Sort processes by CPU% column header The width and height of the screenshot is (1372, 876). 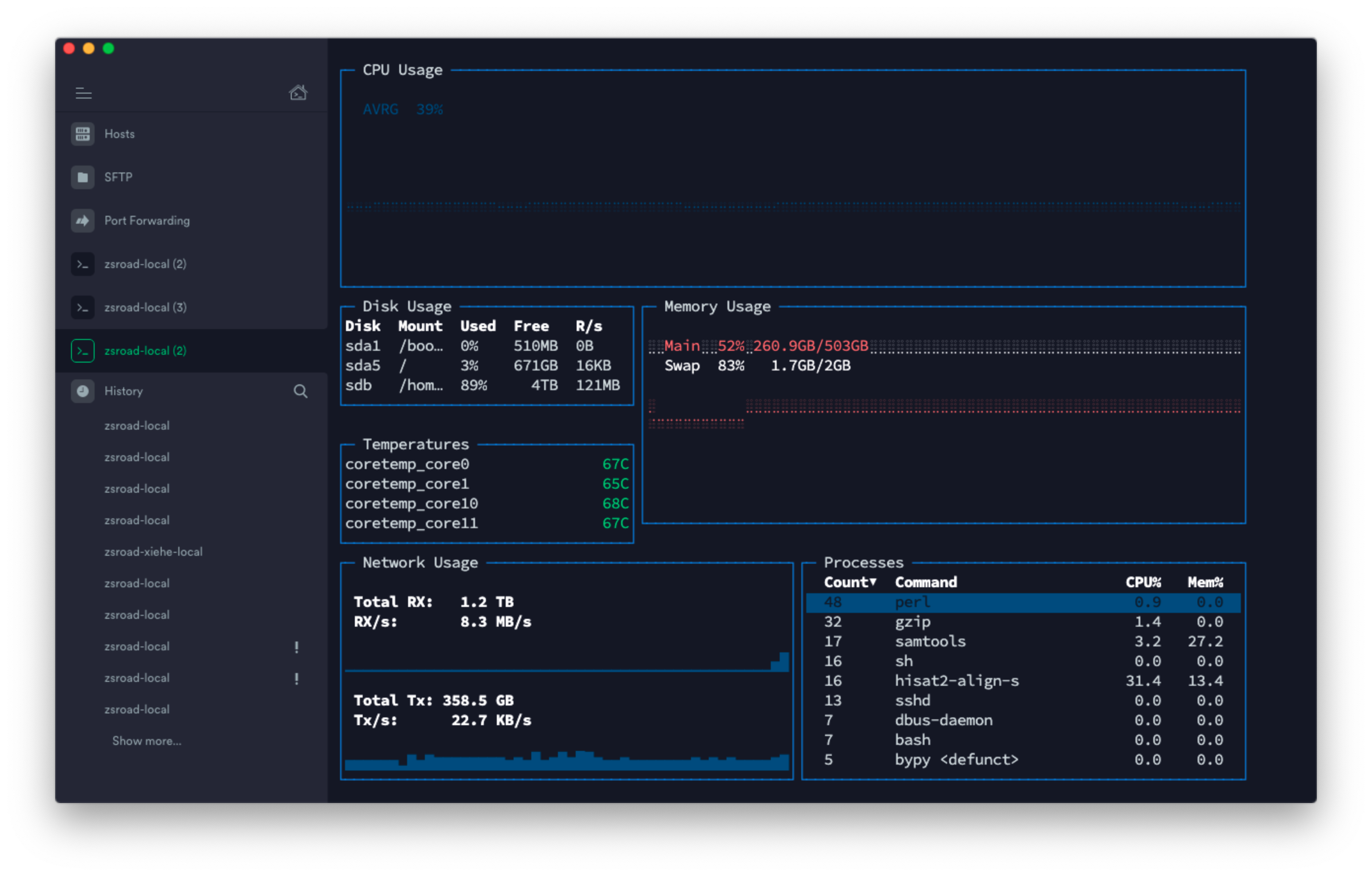tap(1142, 582)
